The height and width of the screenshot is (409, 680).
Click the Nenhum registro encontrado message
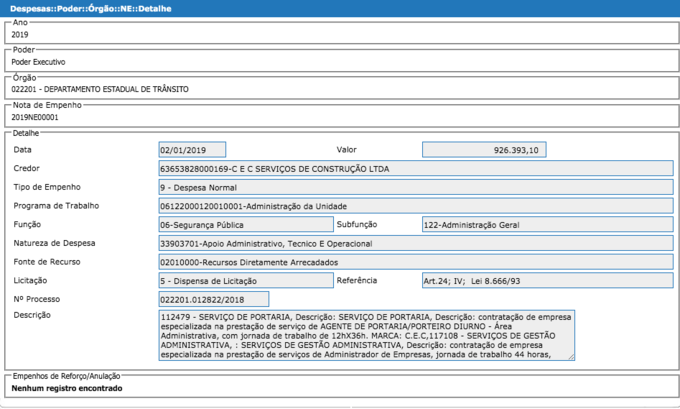(x=66, y=387)
